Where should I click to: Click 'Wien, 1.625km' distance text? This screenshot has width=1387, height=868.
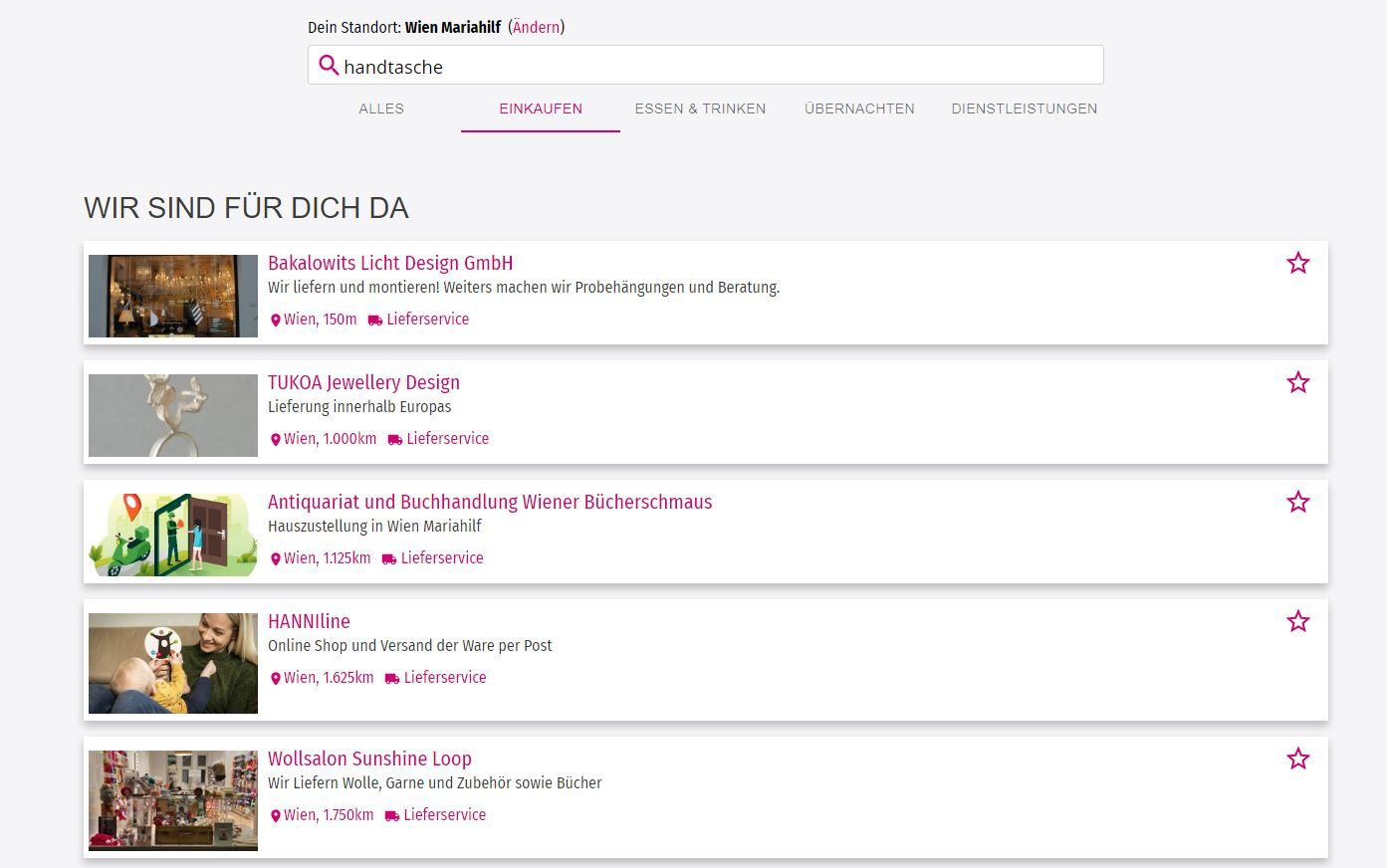tap(329, 678)
